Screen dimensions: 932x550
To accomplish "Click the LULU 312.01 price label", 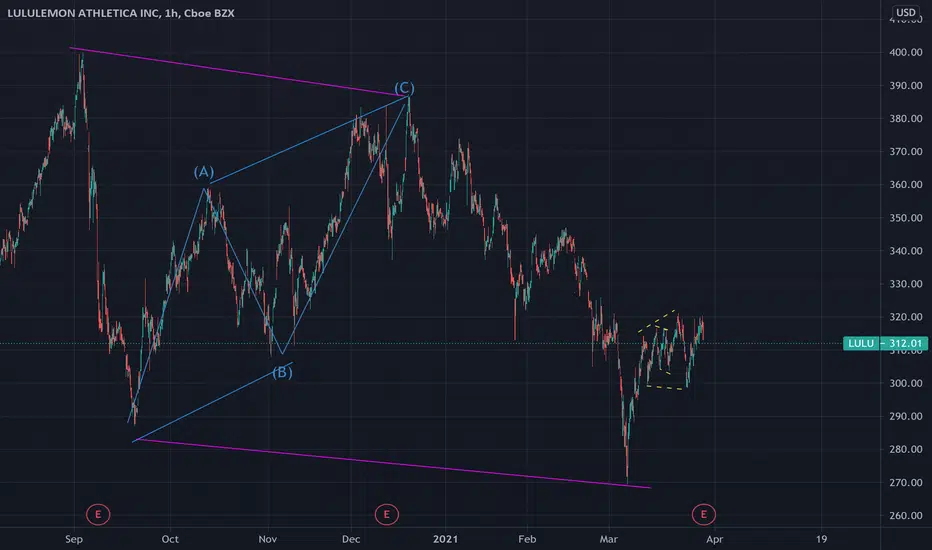I will pyautogui.click(x=885, y=343).
